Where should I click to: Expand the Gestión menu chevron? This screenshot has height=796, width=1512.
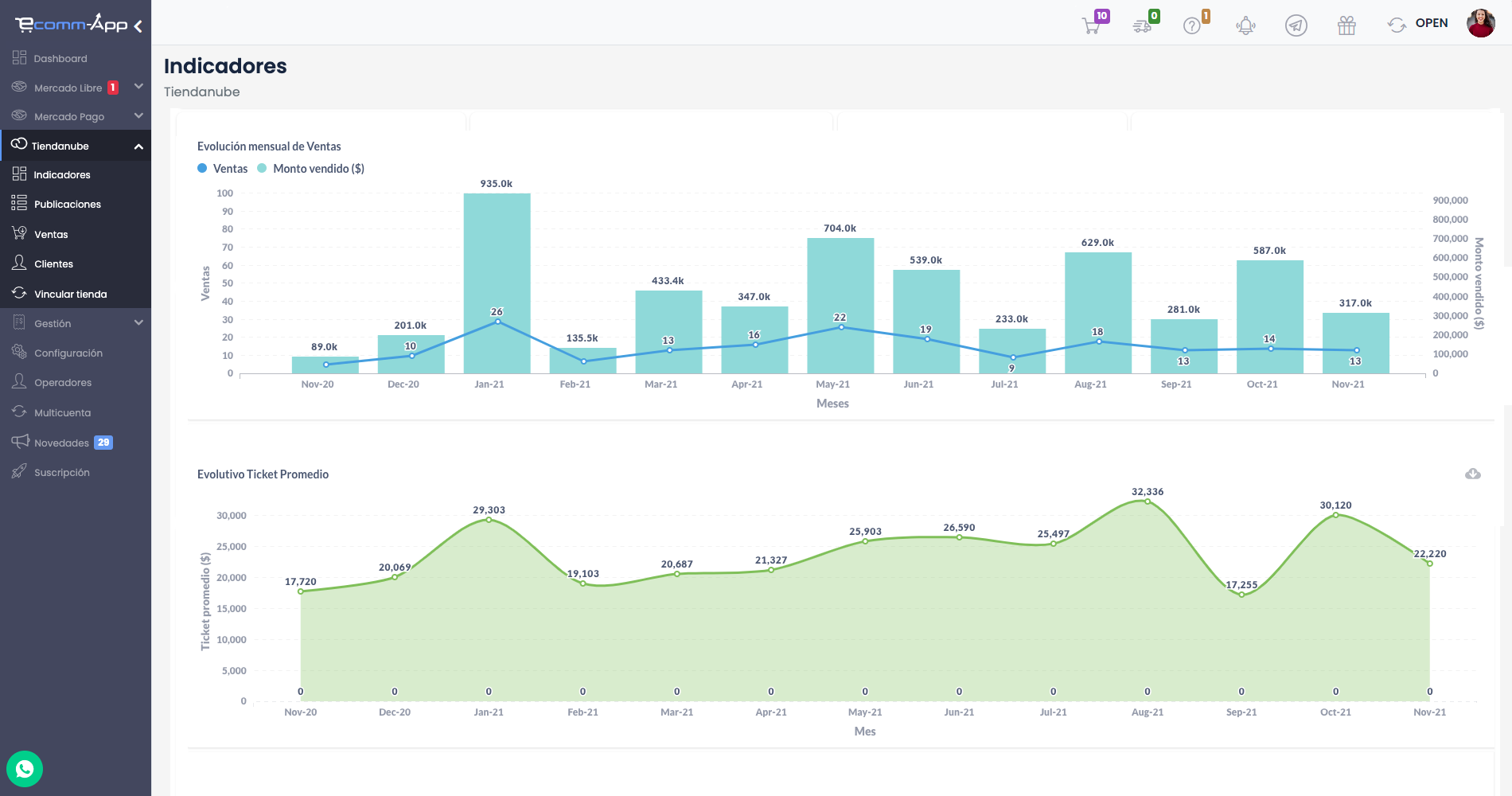pyautogui.click(x=138, y=322)
